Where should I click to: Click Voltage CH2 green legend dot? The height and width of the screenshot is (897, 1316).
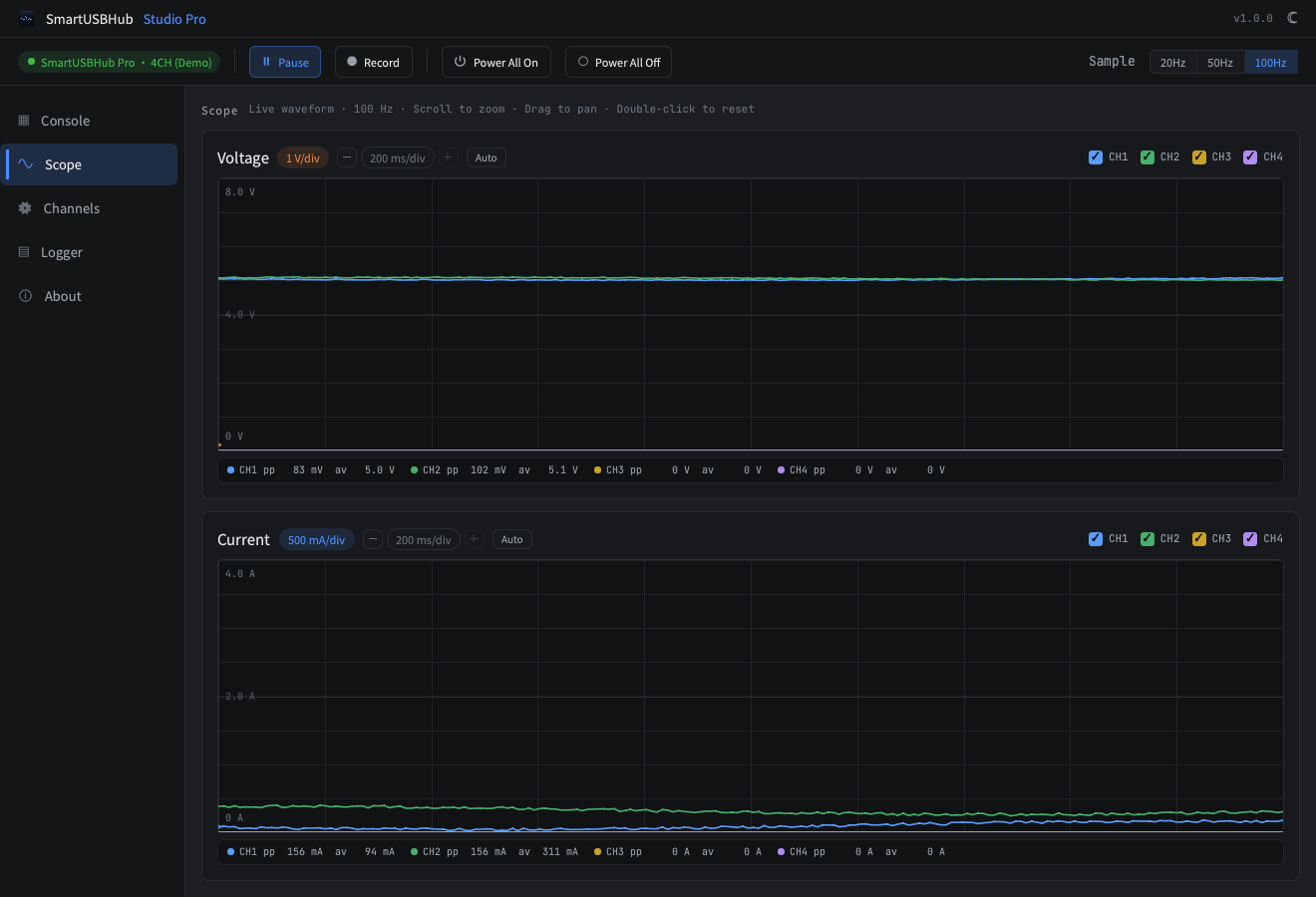pyautogui.click(x=414, y=470)
